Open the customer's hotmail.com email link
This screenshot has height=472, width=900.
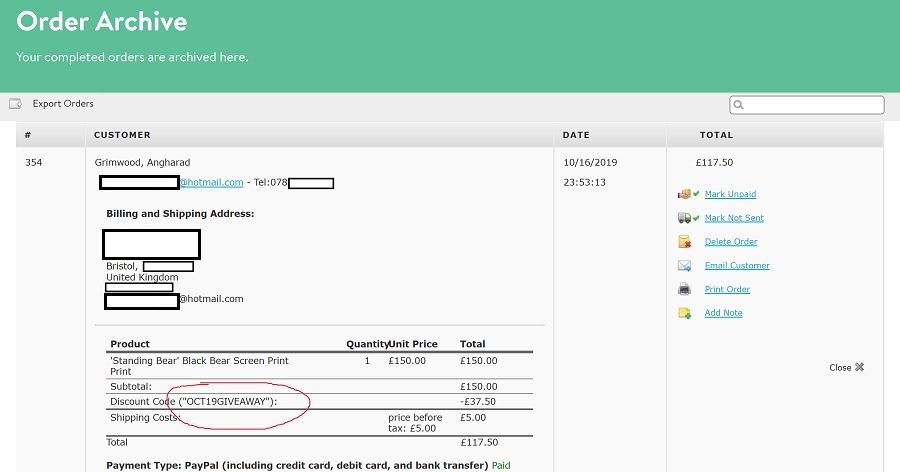click(212, 183)
